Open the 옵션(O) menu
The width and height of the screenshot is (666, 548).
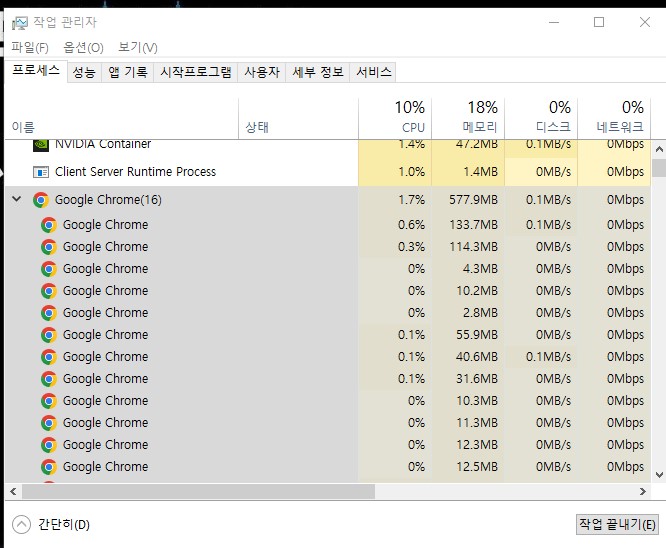pos(83,47)
